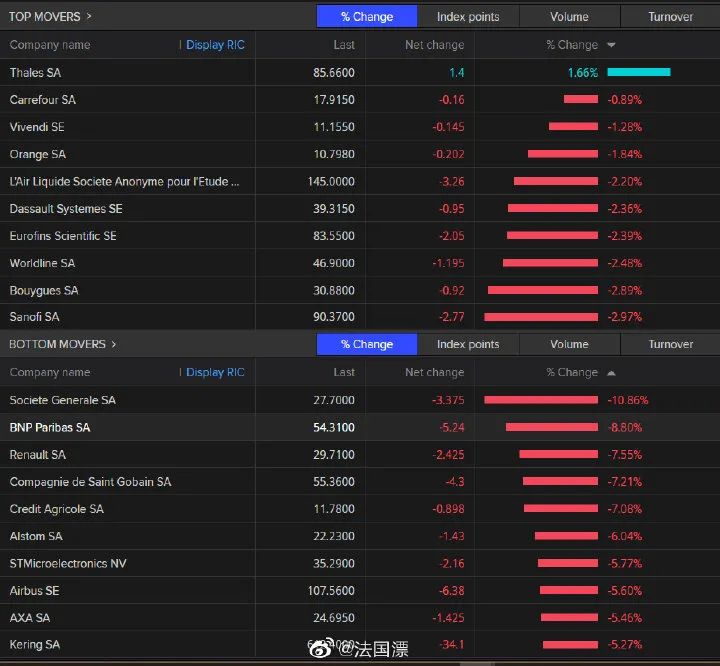The height and width of the screenshot is (666, 720).
Task: Sort Bottom Movers by the Last column header
Action: click(344, 372)
